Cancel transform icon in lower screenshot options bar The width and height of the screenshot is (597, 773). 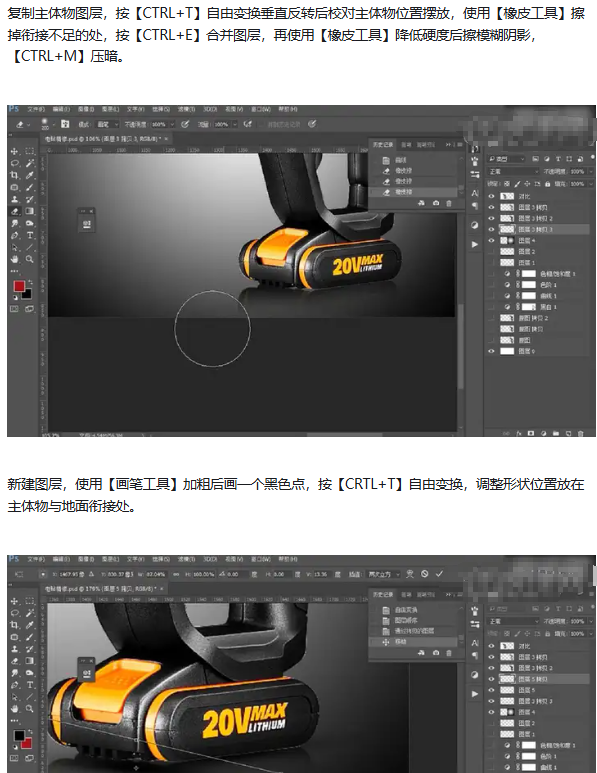424,574
